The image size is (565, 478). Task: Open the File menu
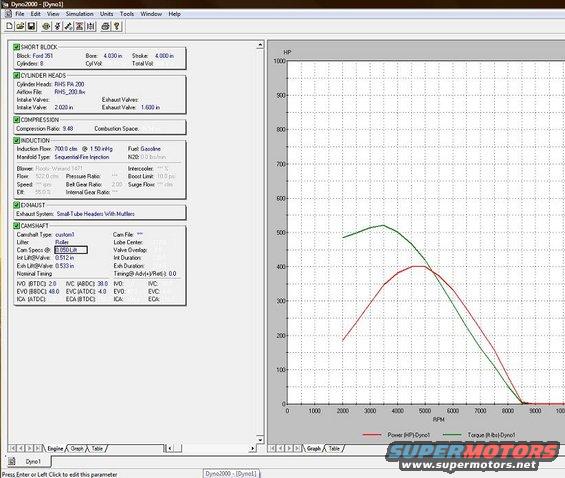[19, 14]
